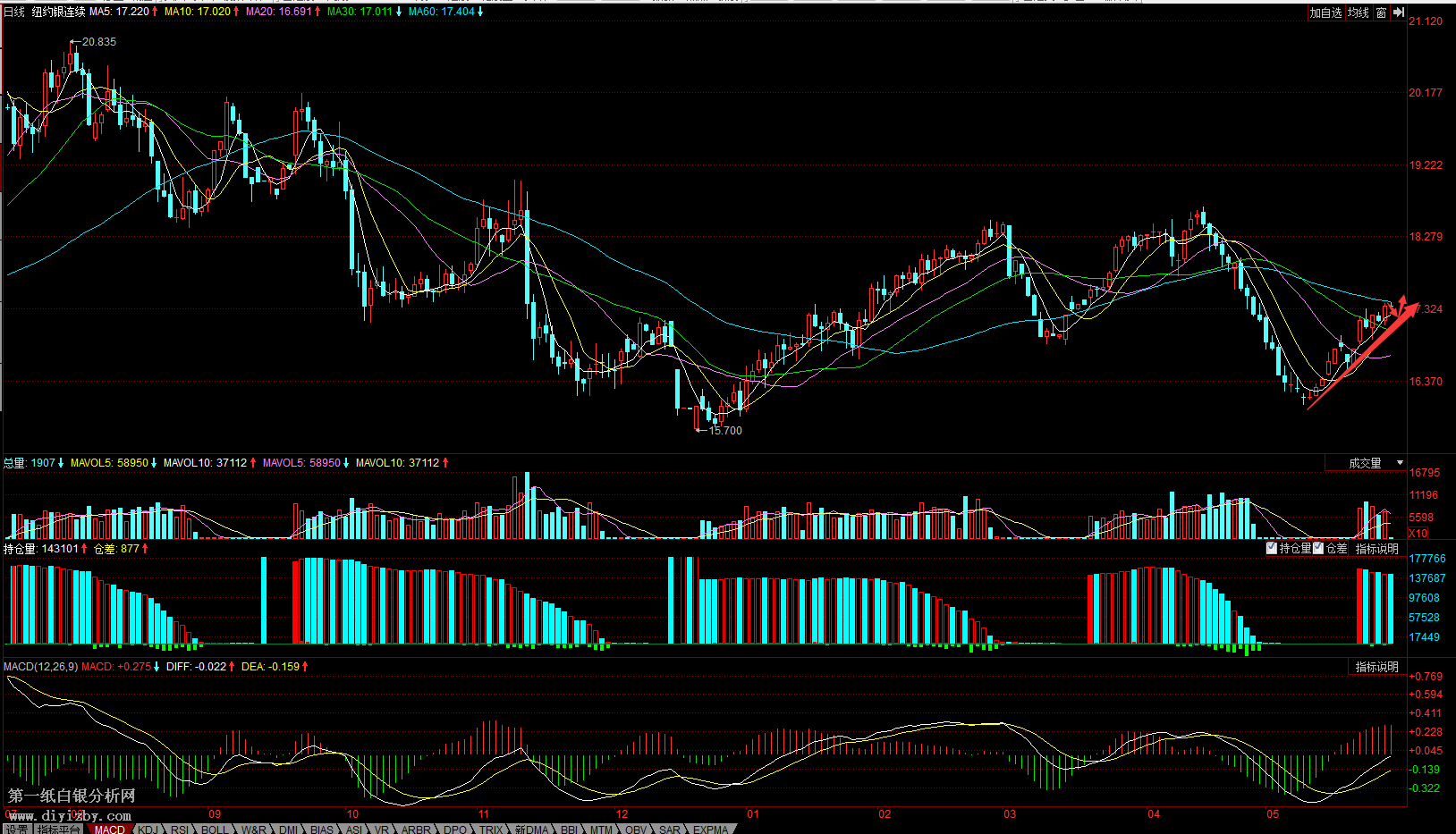Select the EXPMA indicator tab

[x=710, y=830]
